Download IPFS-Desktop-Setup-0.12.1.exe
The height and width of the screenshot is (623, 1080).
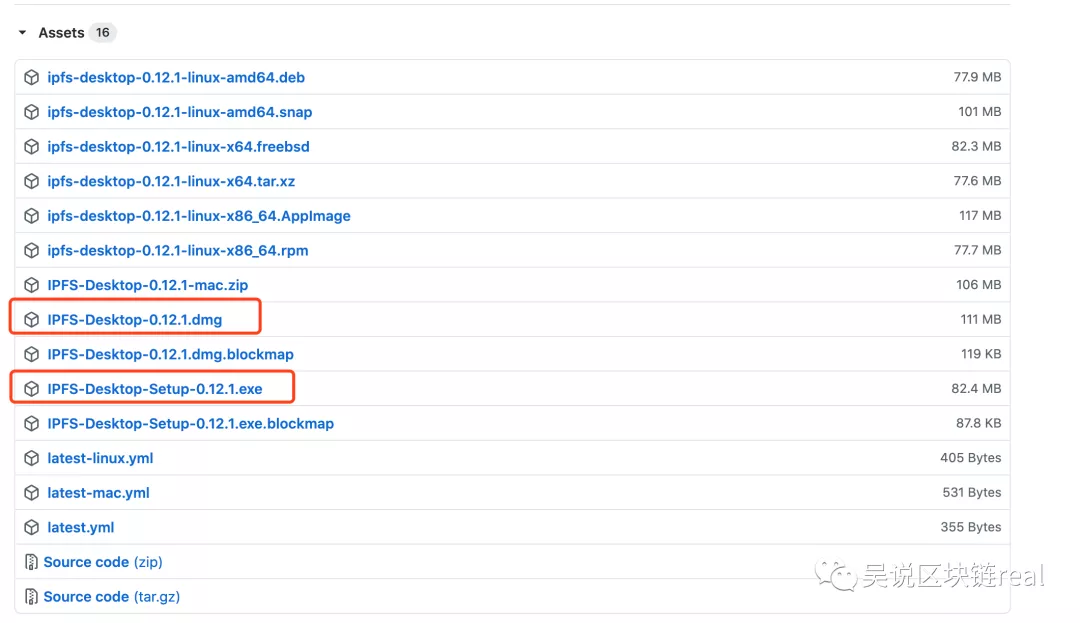154,389
